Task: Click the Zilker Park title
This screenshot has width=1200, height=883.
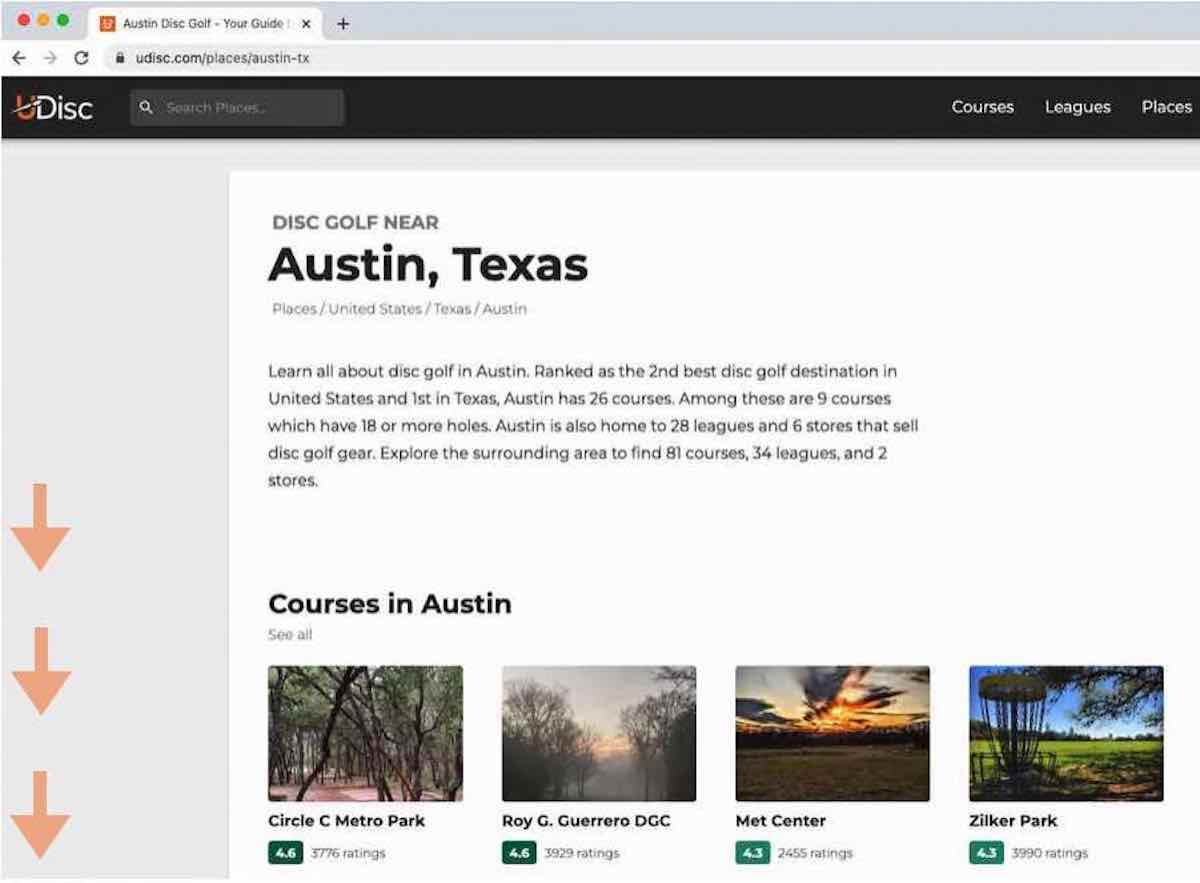Action: [x=1013, y=821]
